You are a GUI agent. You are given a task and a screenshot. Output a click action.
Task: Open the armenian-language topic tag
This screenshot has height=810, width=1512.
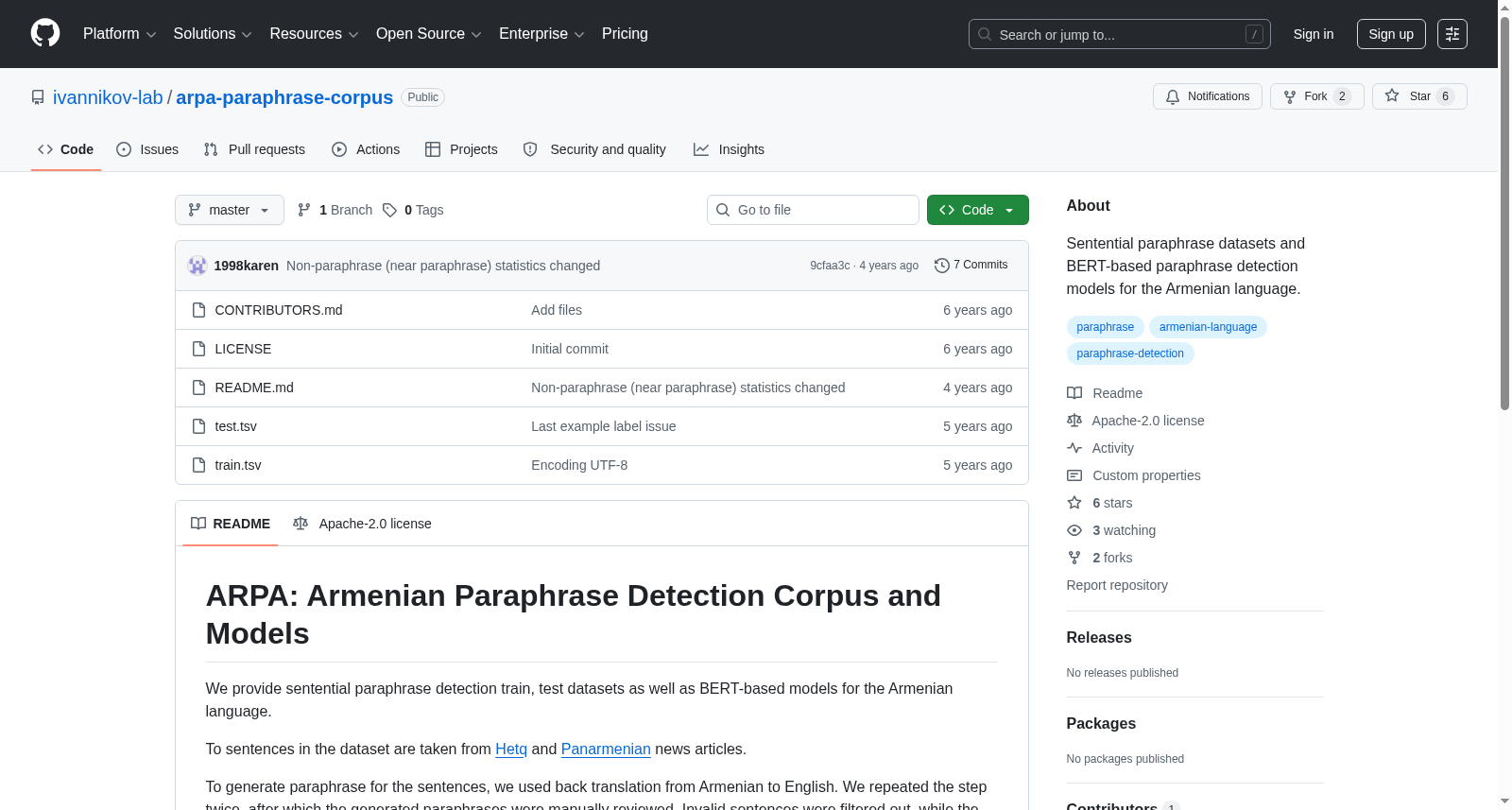1208,327
